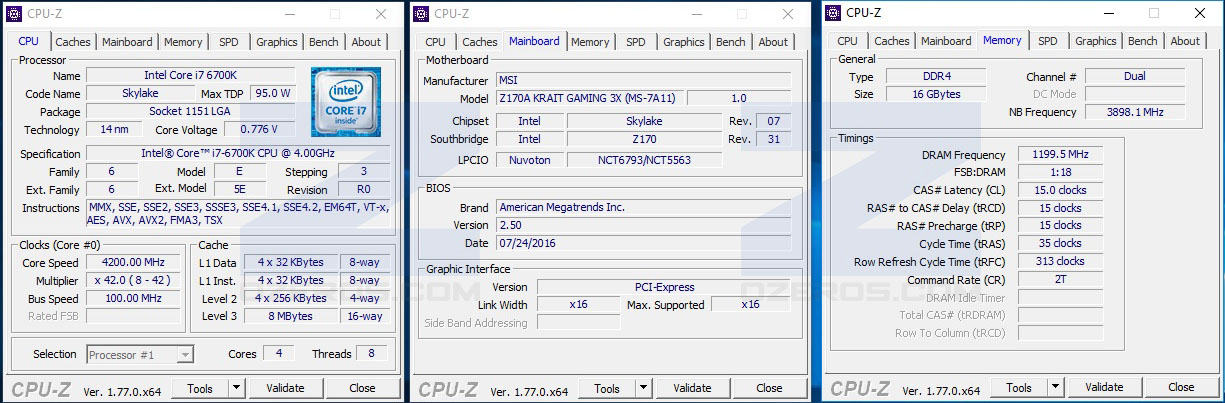Screen dimensions: 1225x403
Task: Select CPU tab in right window
Action: coord(848,41)
